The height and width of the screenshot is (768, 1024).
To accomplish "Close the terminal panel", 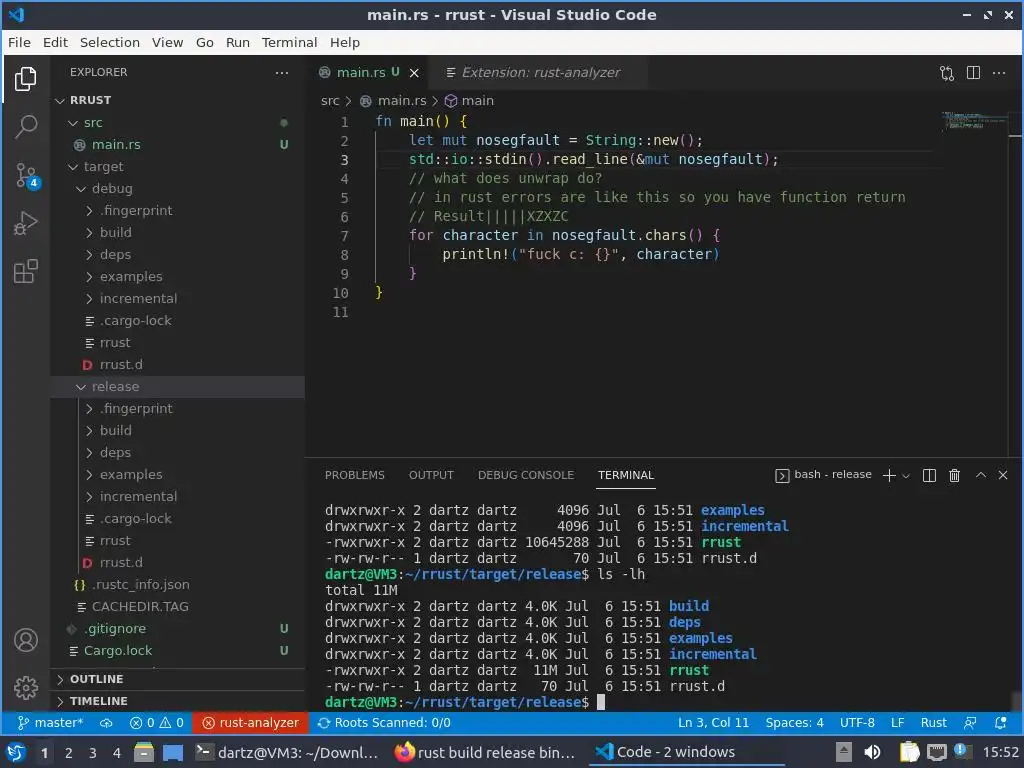I will click(x=1003, y=475).
